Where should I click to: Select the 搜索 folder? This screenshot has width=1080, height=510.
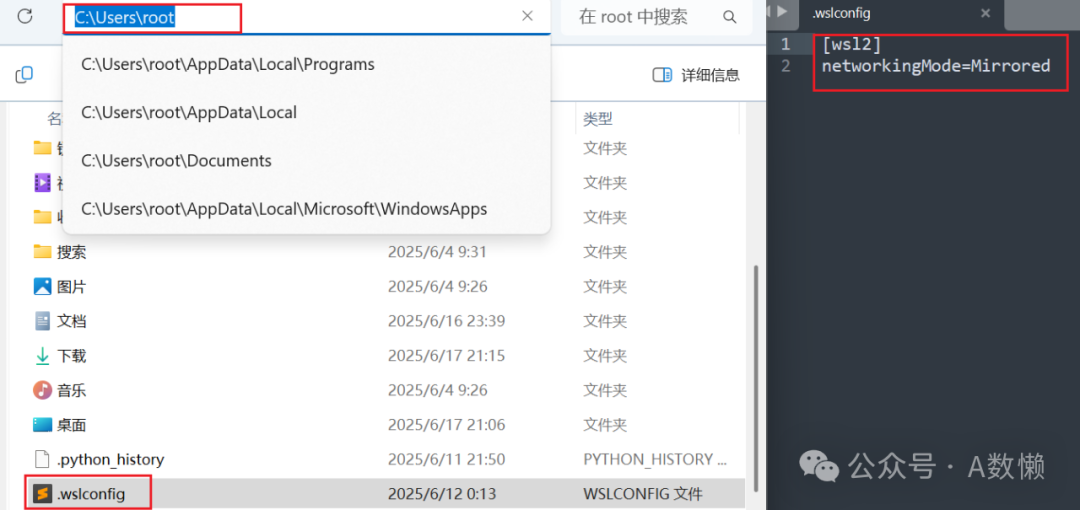coord(72,252)
